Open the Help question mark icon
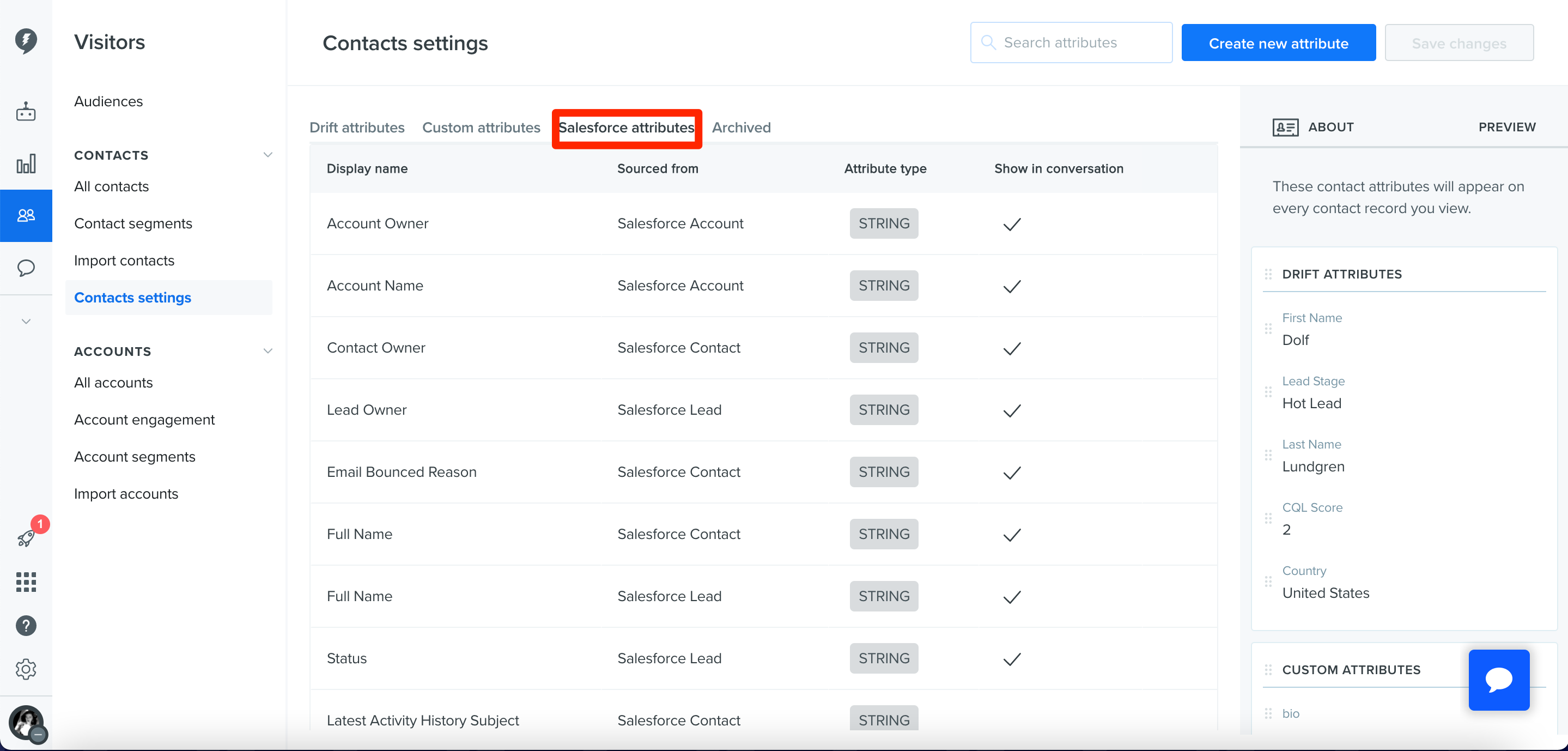The height and width of the screenshot is (751, 1568). (x=26, y=626)
